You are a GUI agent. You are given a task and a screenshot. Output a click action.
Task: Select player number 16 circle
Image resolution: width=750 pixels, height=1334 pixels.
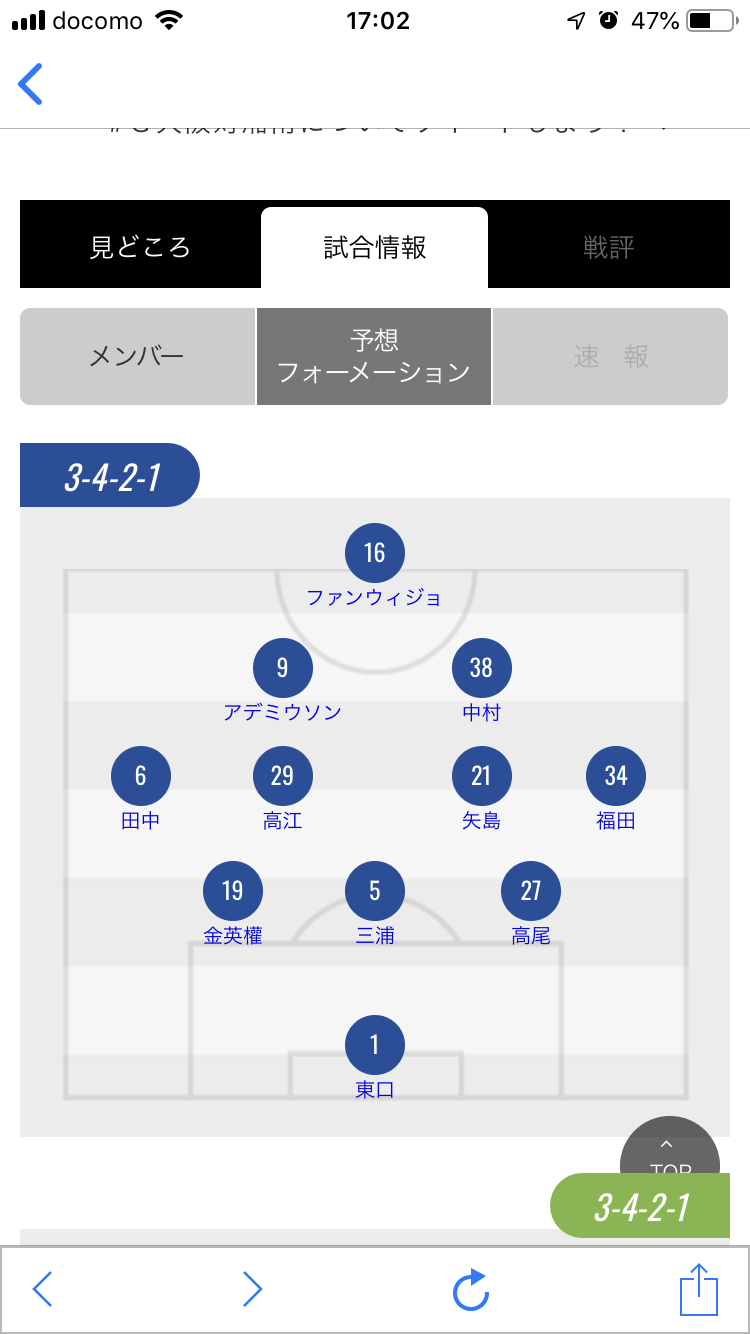pos(375,552)
